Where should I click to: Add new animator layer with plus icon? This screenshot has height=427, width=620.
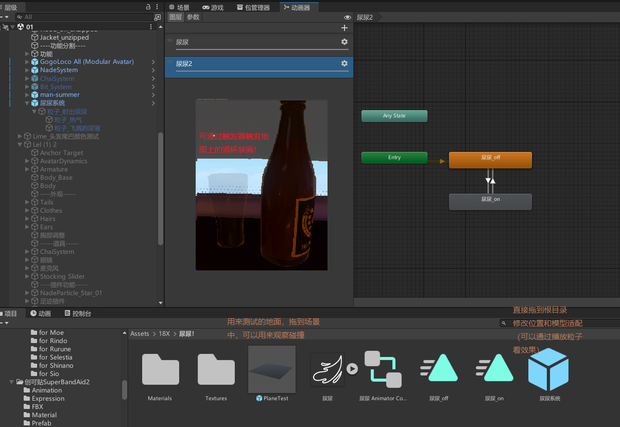tap(344, 28)
